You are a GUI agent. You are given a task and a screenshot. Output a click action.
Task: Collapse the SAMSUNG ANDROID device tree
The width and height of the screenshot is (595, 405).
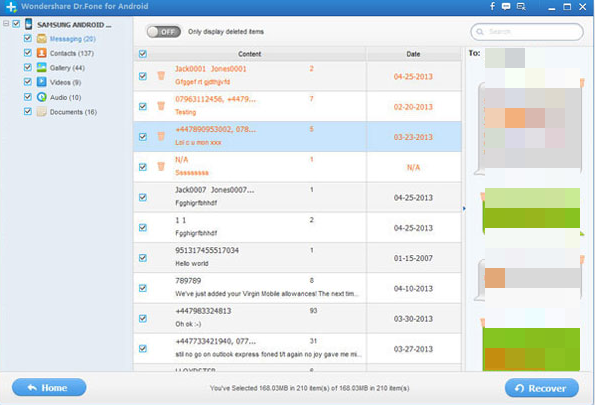pyautogui.click(x=6, y=24)
